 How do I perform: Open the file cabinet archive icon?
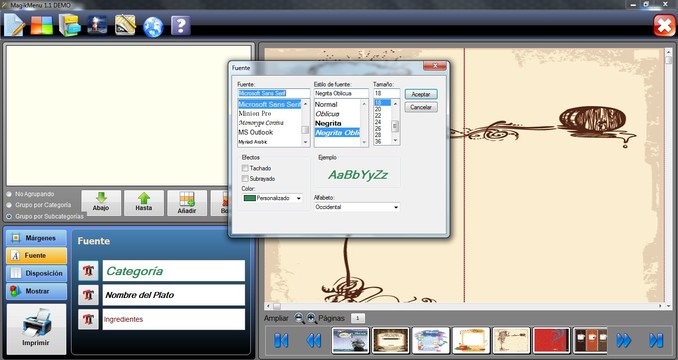click(70, 25)
